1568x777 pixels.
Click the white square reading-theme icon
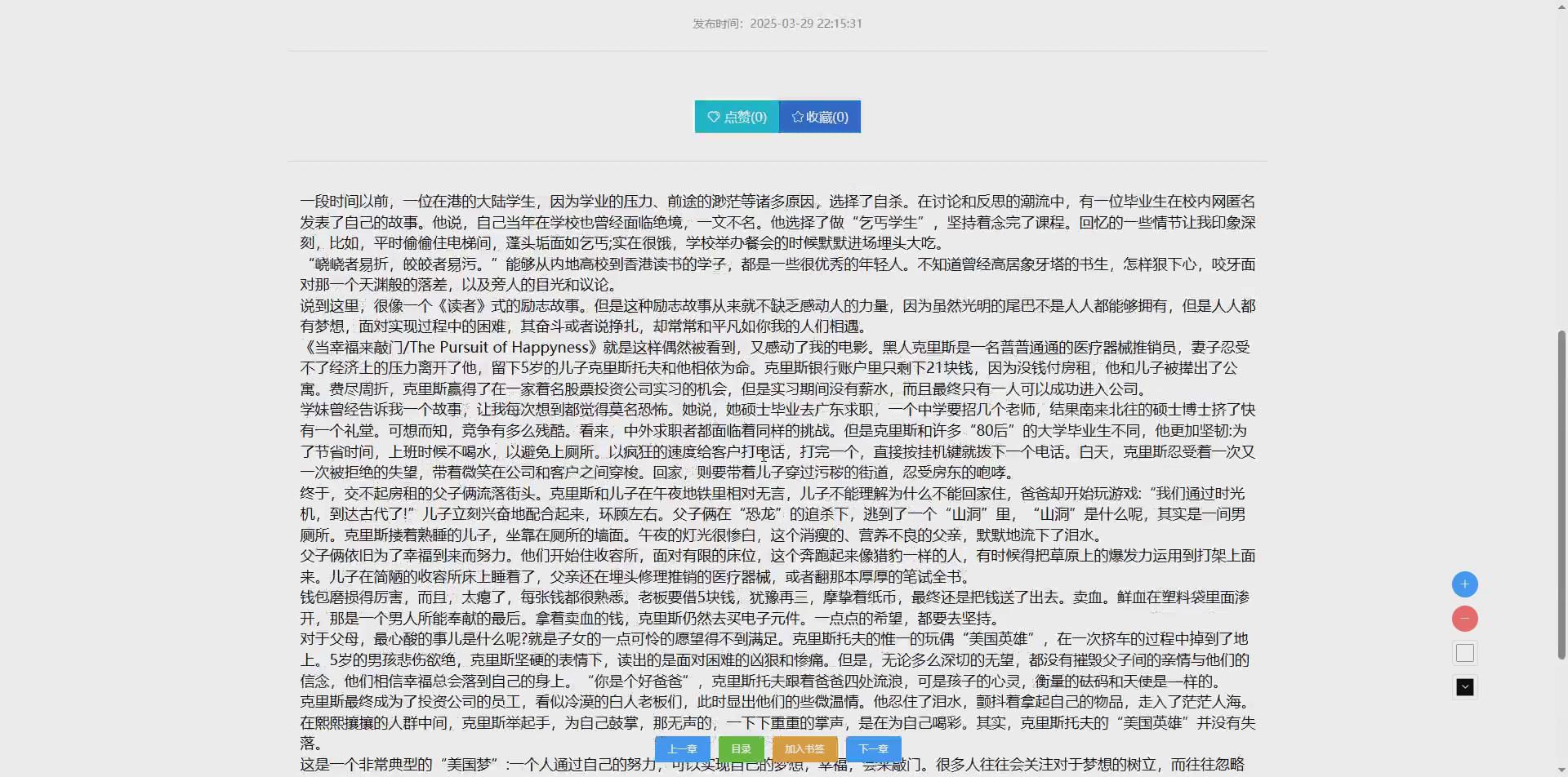[1465, 652]
